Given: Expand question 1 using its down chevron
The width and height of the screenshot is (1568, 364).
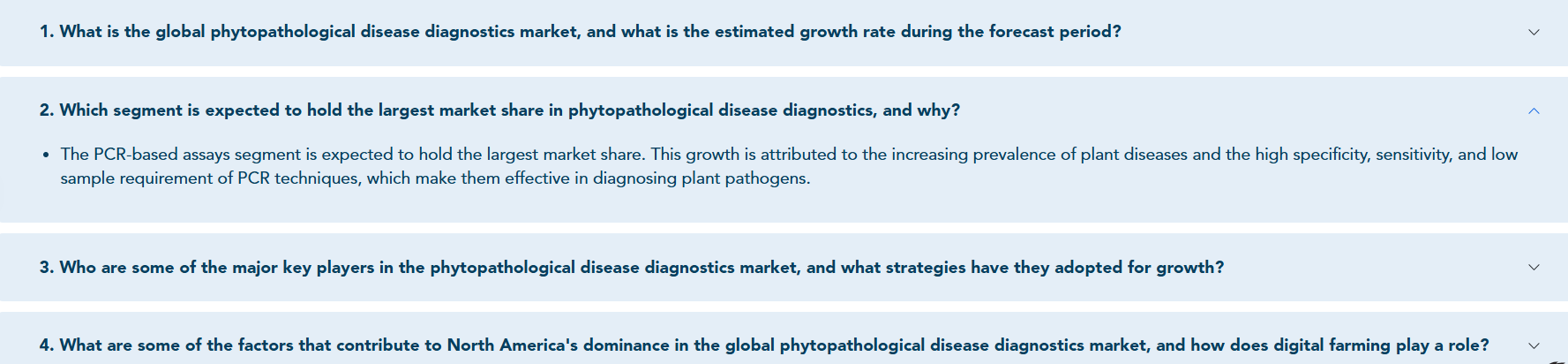Looking at the screenshot, I should 1534,32.
